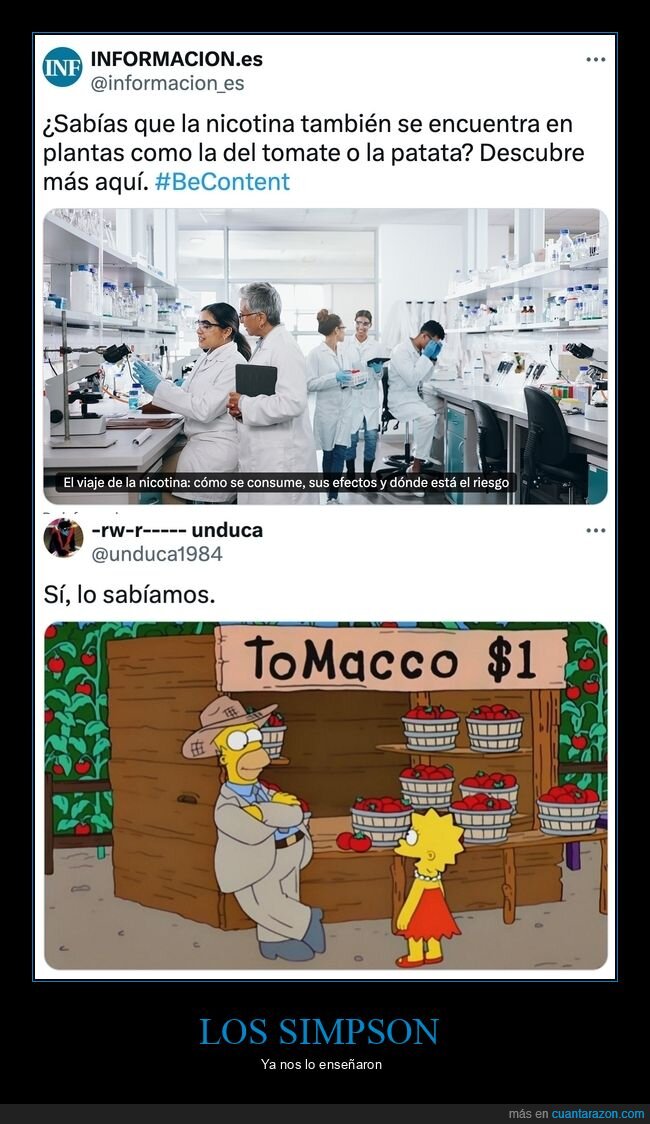Click the LOS SIMPSON title
This screenshot has width=650, height=1124.
click(x=319, y=1032)
